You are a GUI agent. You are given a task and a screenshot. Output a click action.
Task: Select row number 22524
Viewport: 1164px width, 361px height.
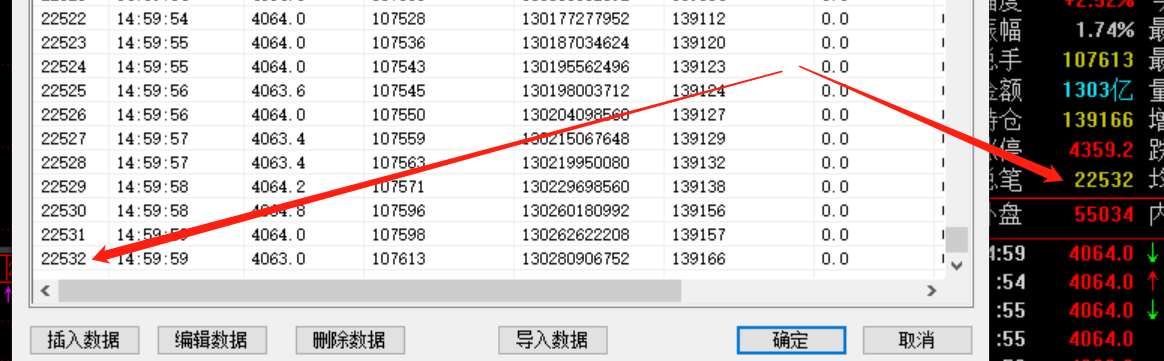coord(64,67)
